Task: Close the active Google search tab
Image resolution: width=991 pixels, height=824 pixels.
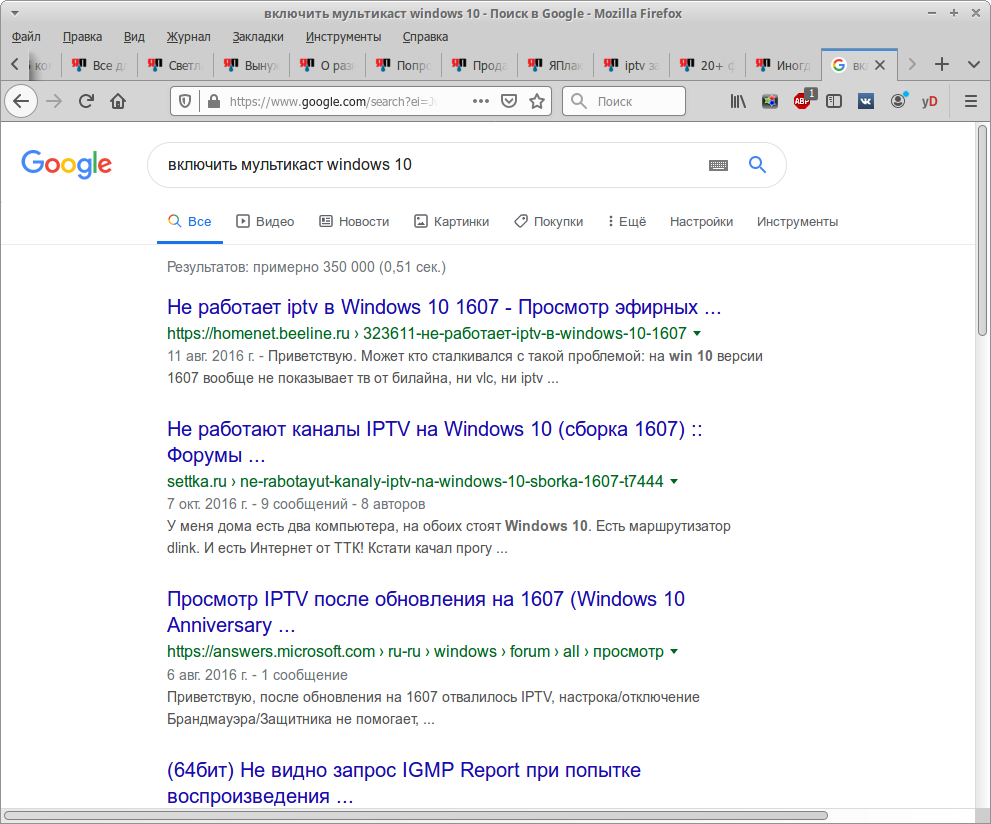Action: pyautogui.click(x=880, y=65)
